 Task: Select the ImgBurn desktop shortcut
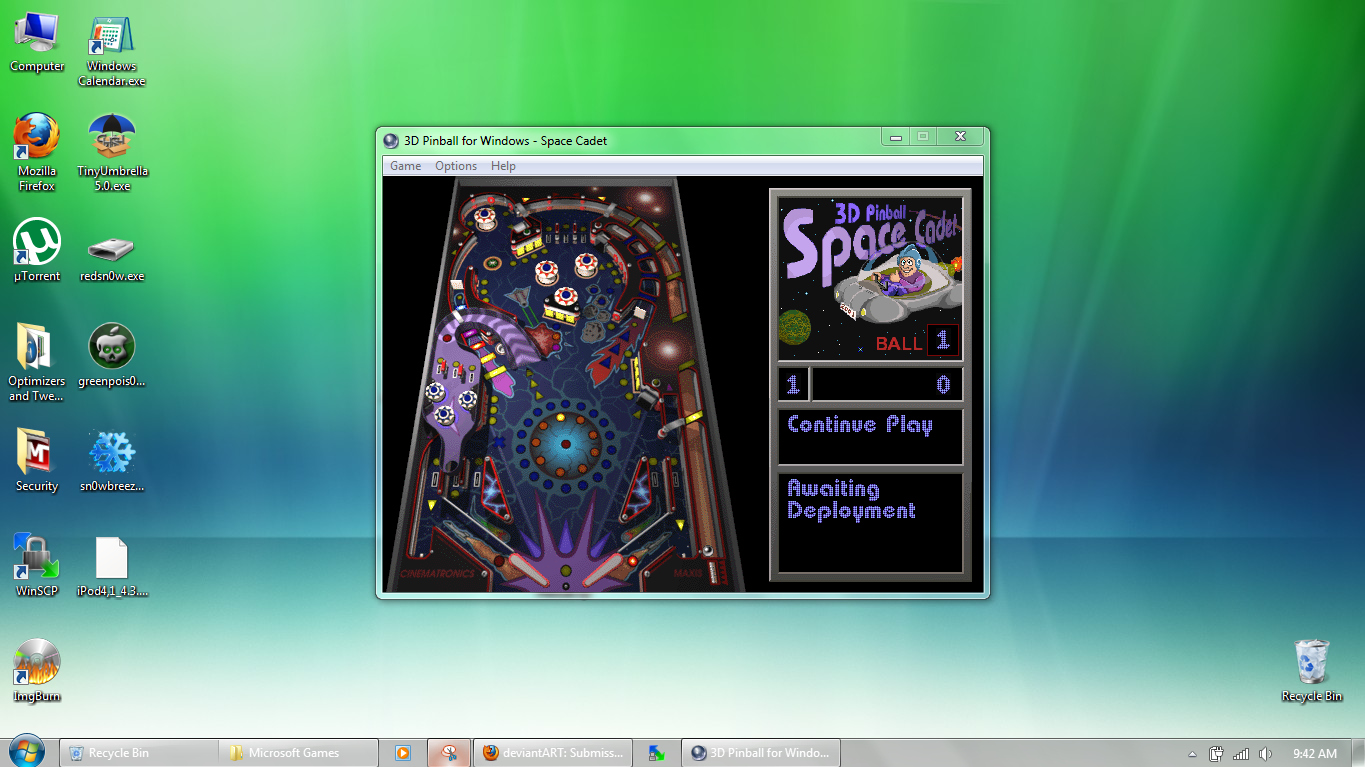point(37,670)
